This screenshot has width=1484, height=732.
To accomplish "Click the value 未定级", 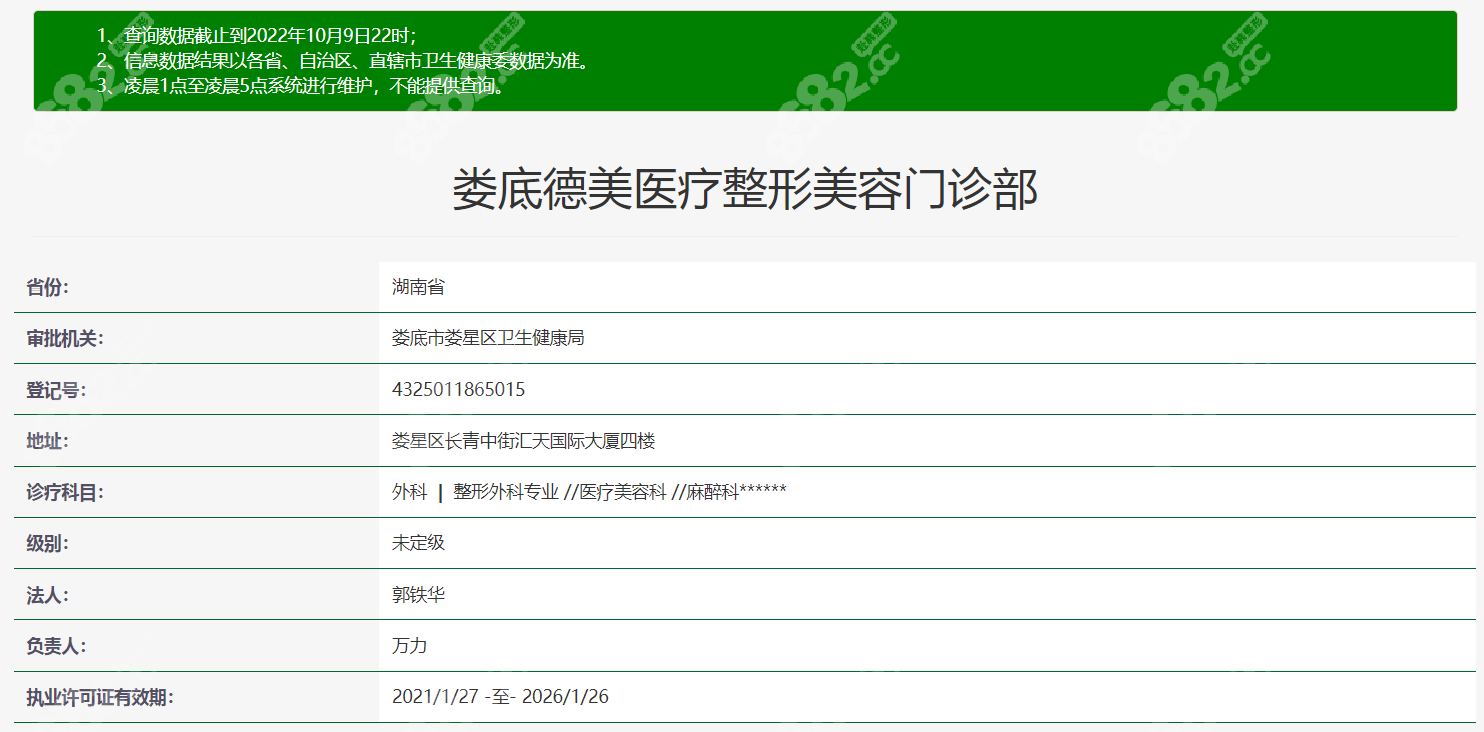I will coord(418,543).
